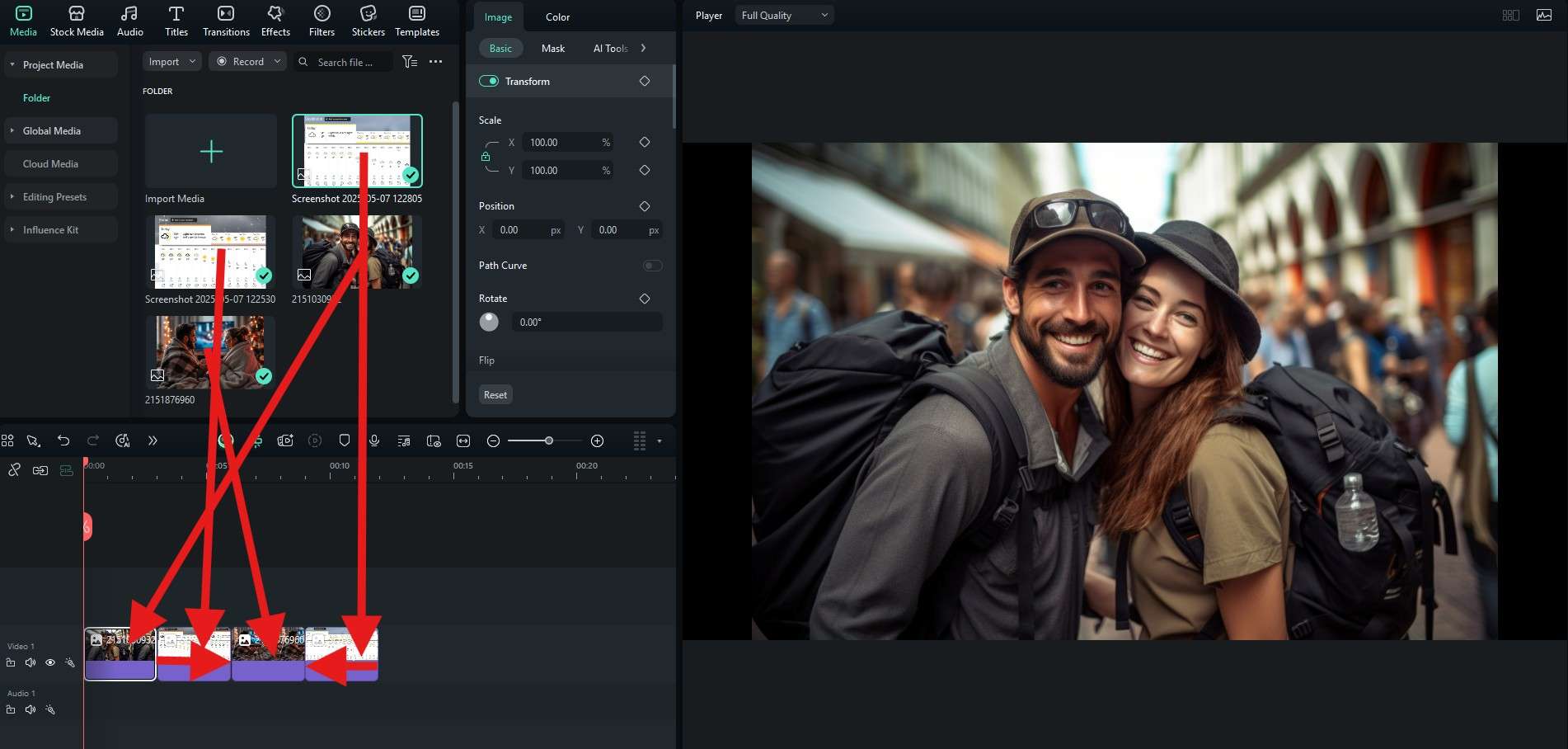Take a snapshot with the player image icon
This screenshot has height=749, width=1568.
coord(1544,15)
